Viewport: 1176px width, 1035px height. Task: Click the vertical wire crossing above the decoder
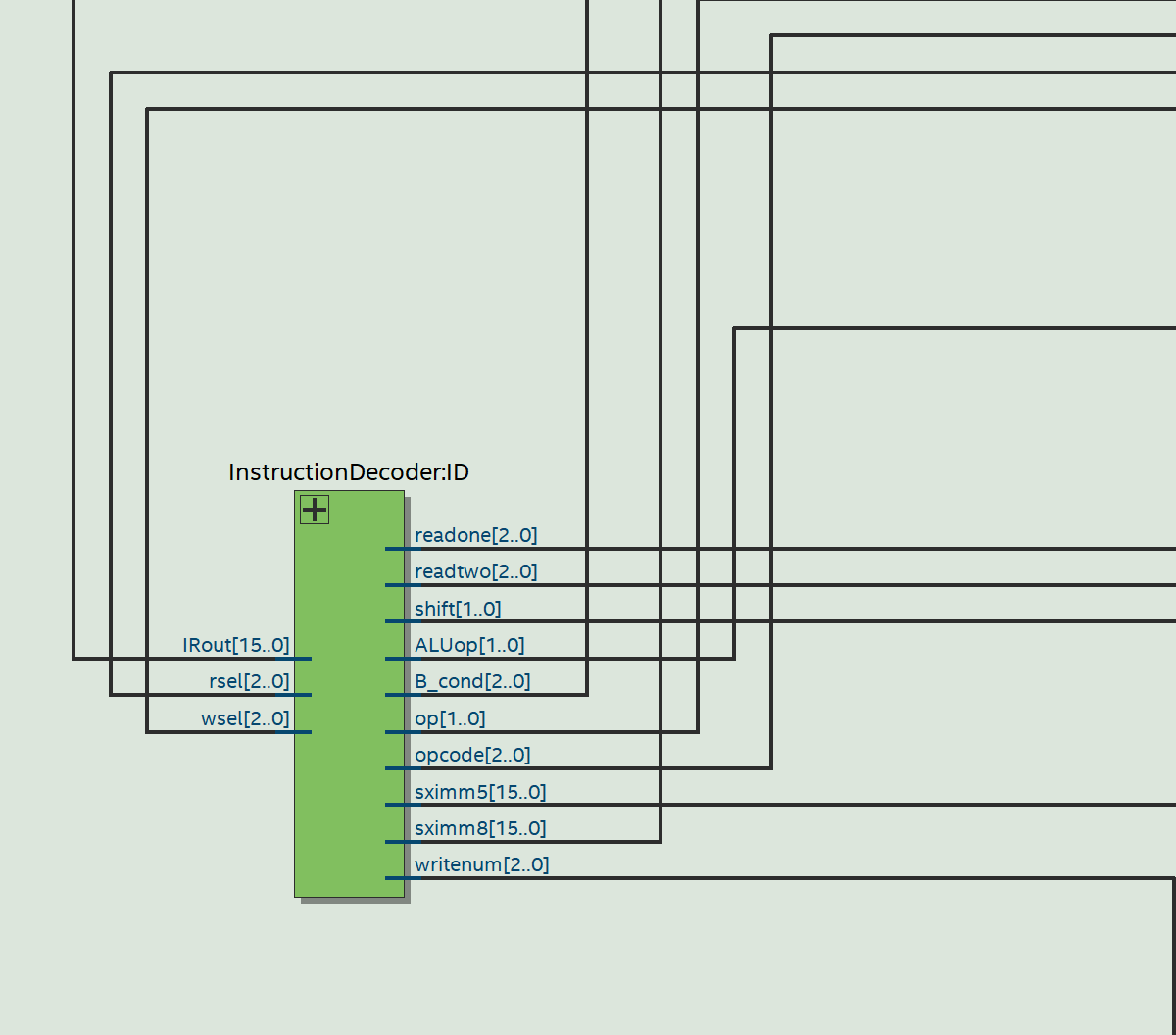tap(588, 294)
